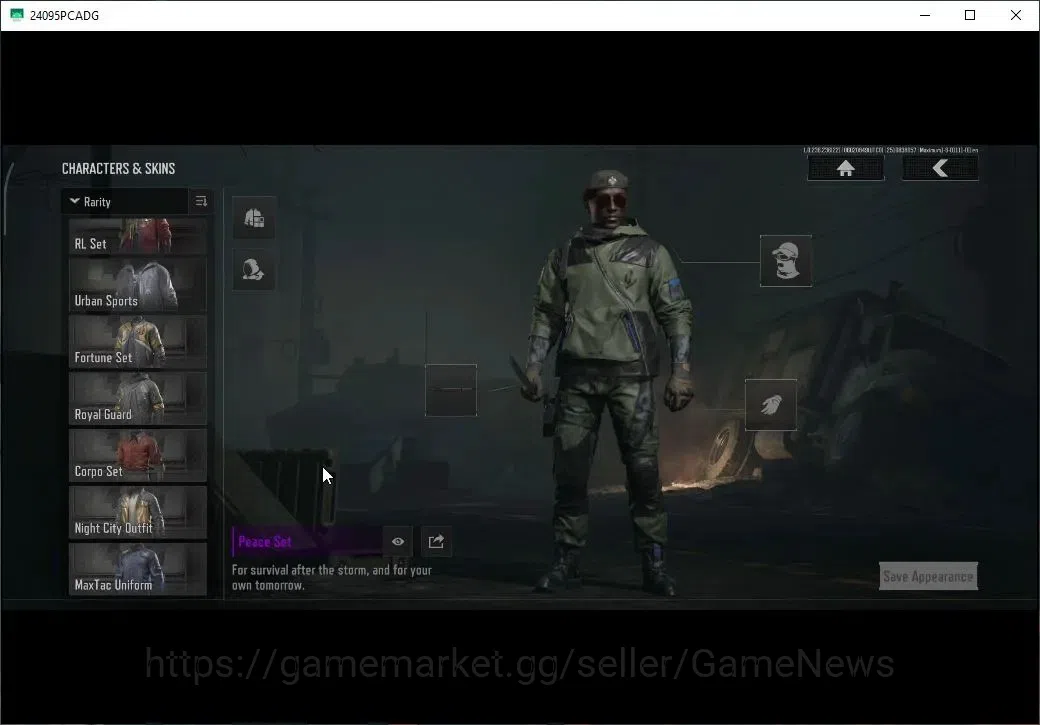Toggle the list sort order icon

201,201
